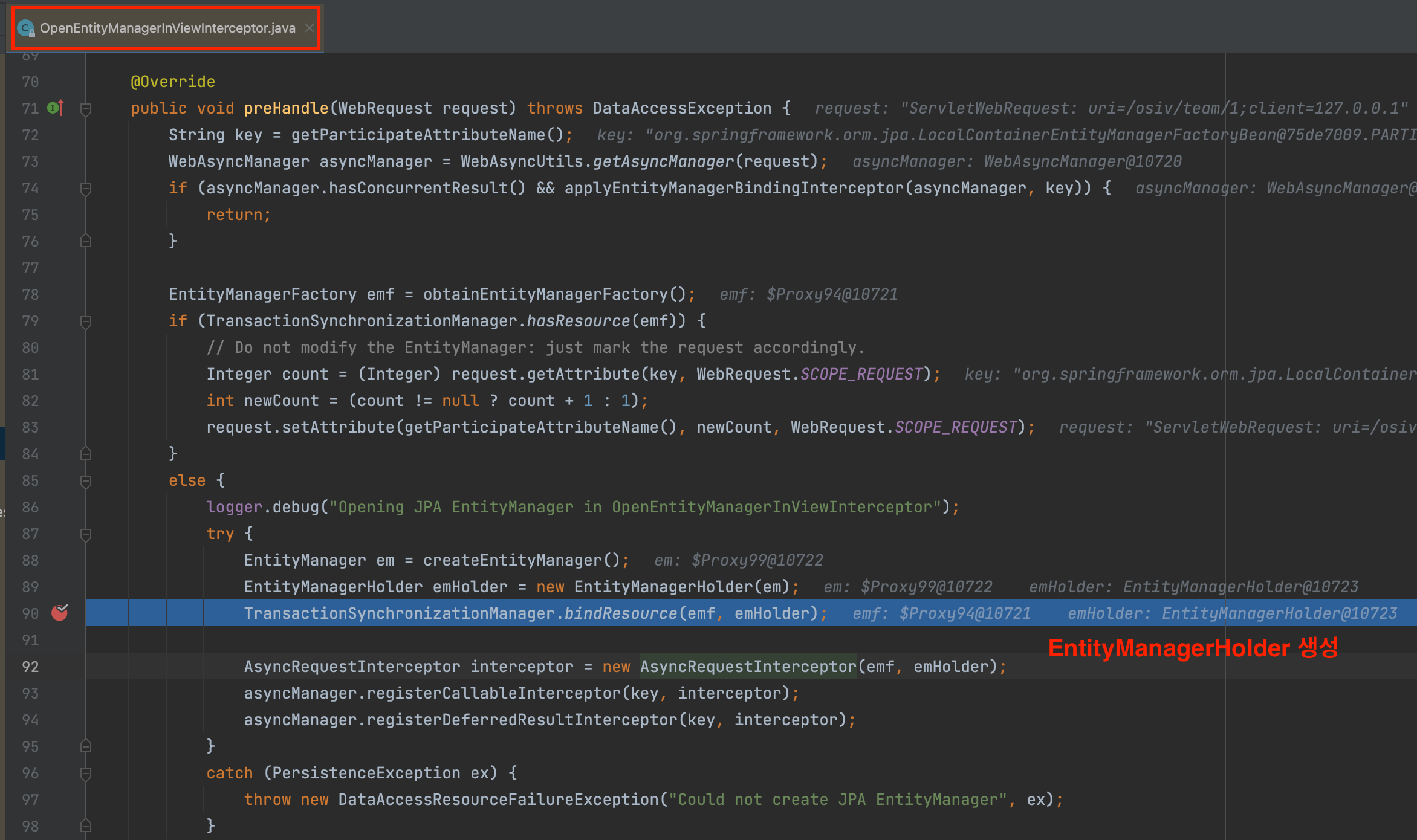Click the fold end marker on line 76
Viewport: 1417px width, 840px height.
86,241
